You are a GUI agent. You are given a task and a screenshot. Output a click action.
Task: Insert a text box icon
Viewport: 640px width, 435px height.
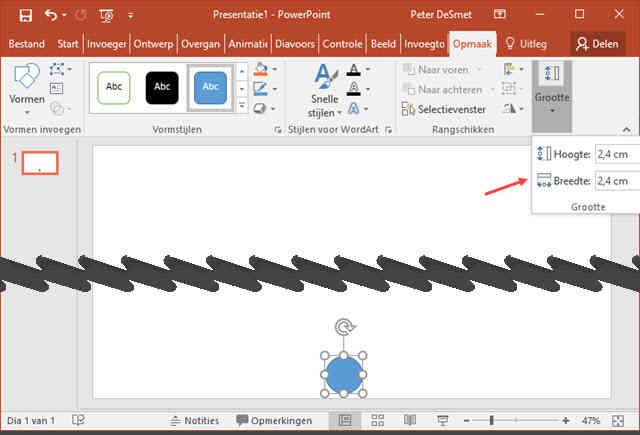point(57,89)
